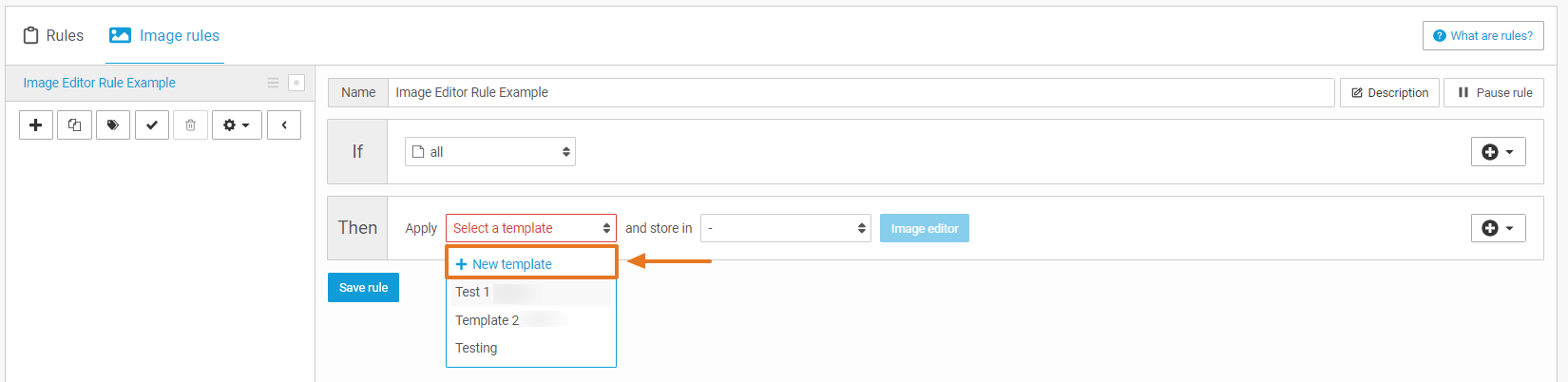Click the duplicate rule copy icon
Viewport: 1568px width, 382px height.
[x=75, y=125]
